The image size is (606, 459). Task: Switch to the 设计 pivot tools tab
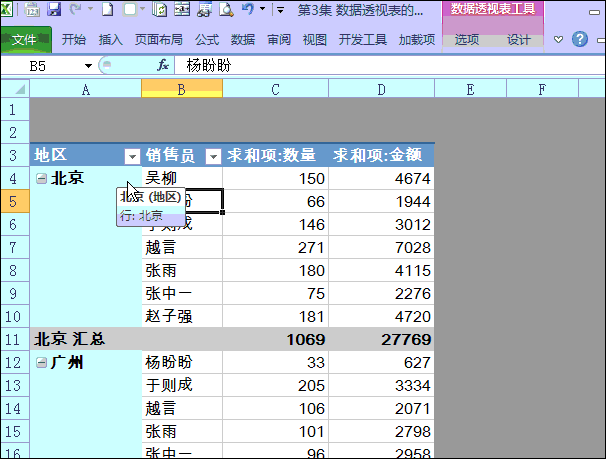519,40
